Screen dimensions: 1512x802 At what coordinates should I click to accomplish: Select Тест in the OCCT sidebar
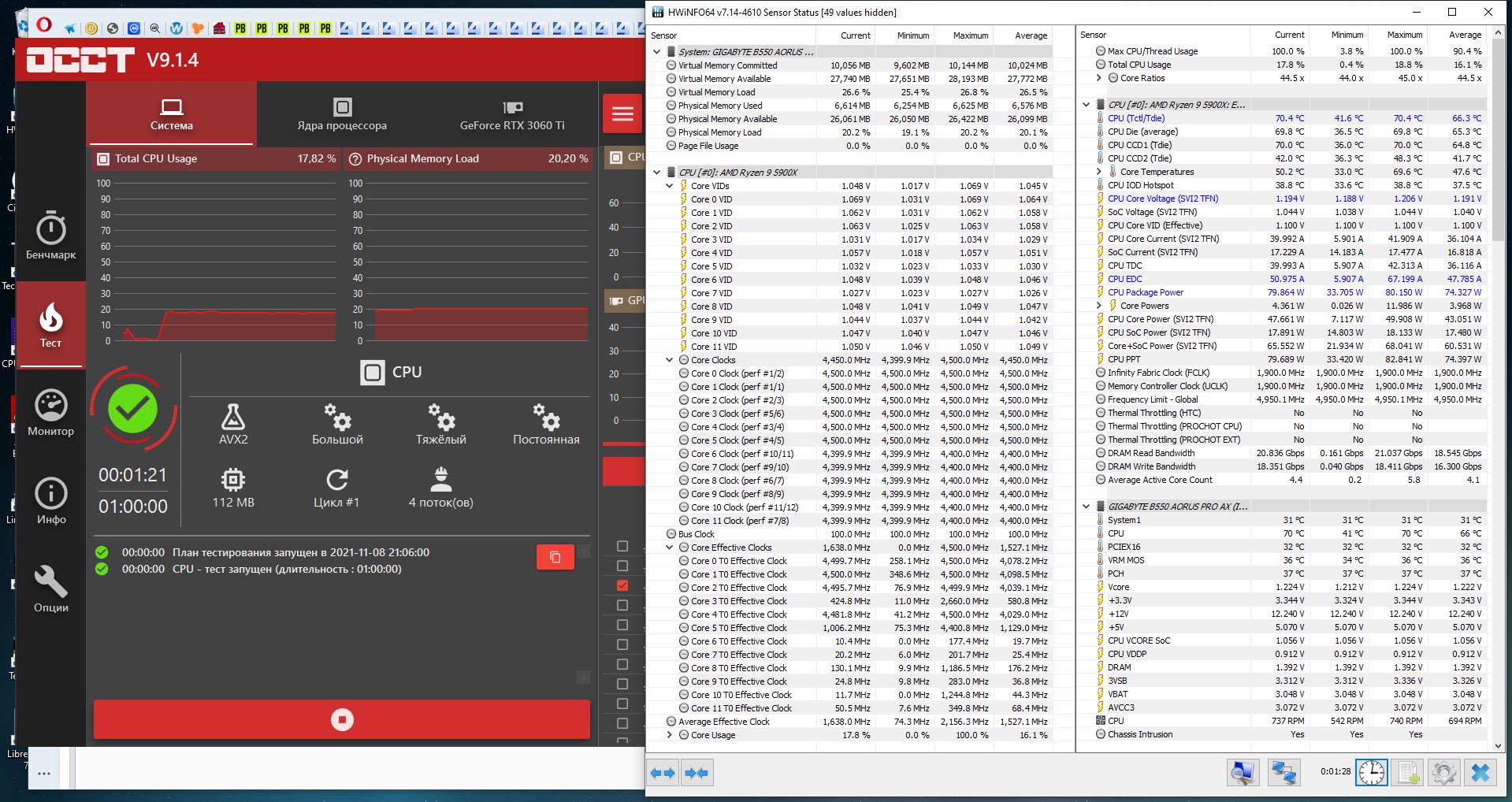[51, 325]
